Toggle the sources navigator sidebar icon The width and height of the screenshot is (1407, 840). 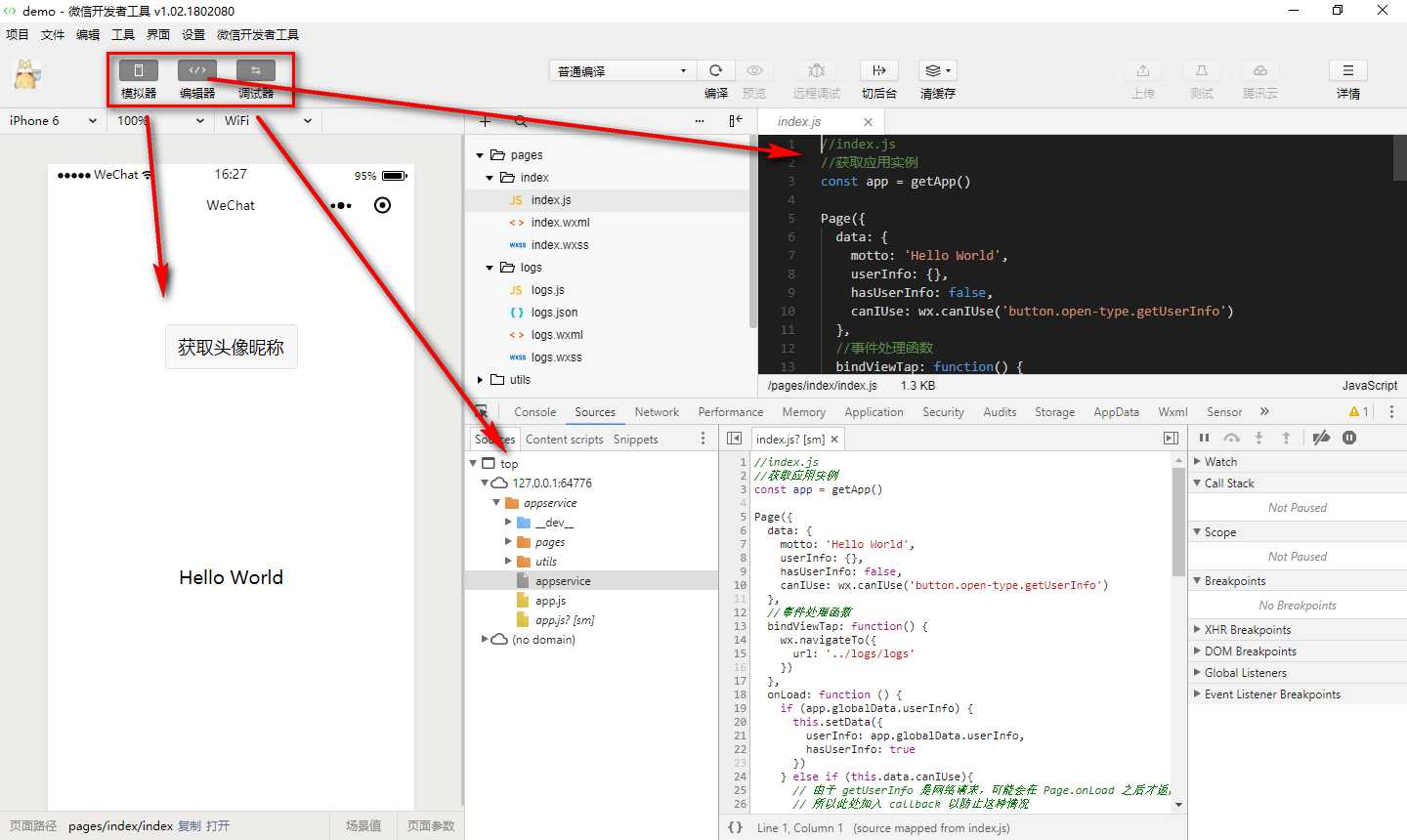[735, 439]
